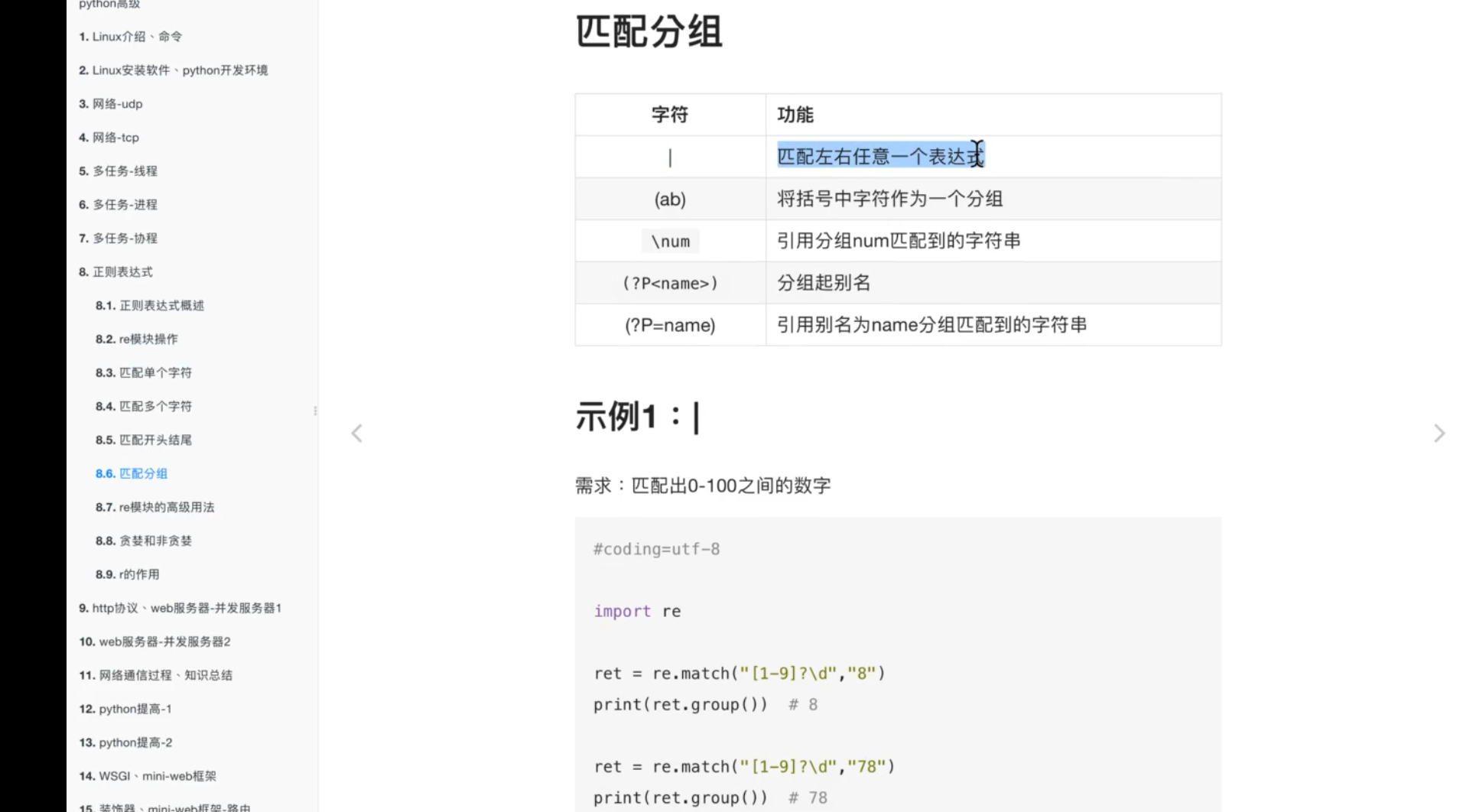Click the (?P<name>) table cell
Image resolution: width=1476 pixels, height=812 pixels.
point(670,284)
